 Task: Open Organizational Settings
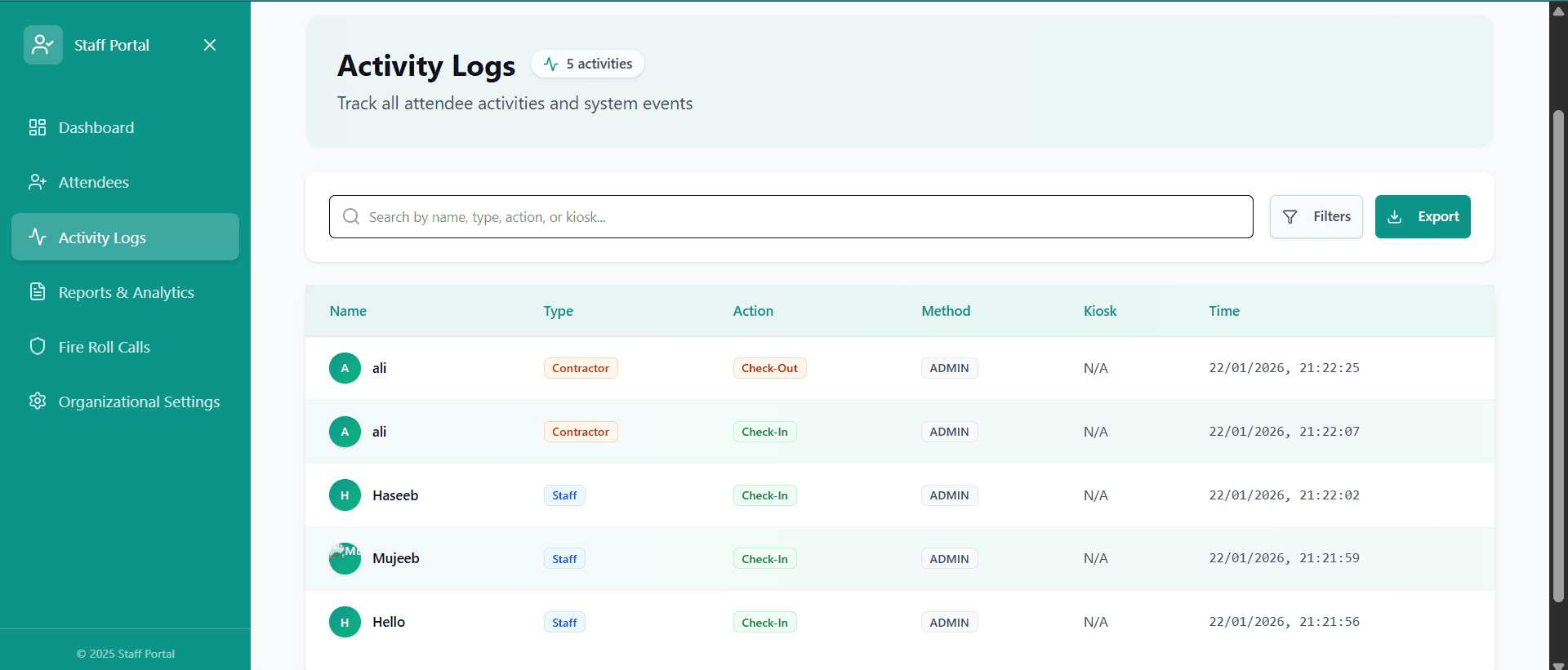click(125, 401)
